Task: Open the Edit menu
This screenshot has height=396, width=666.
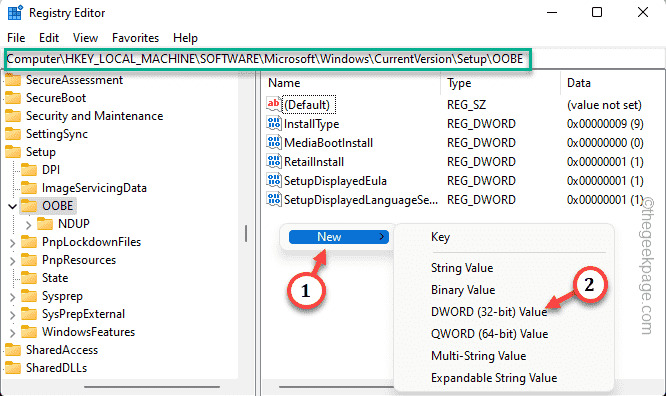Action: tap(49, 38)
